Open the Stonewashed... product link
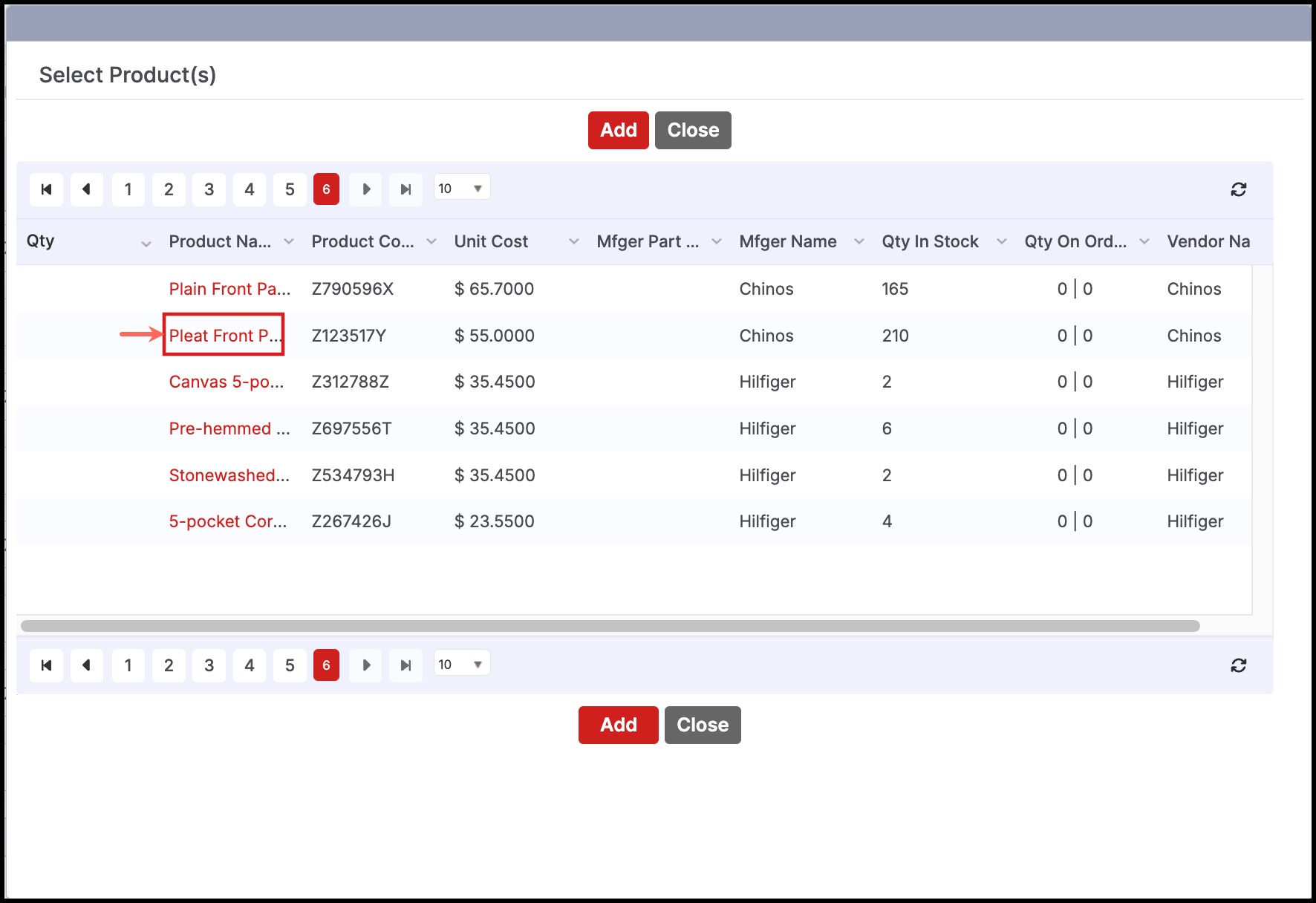This screenshot has width=1316, height=903. (229, 475)
